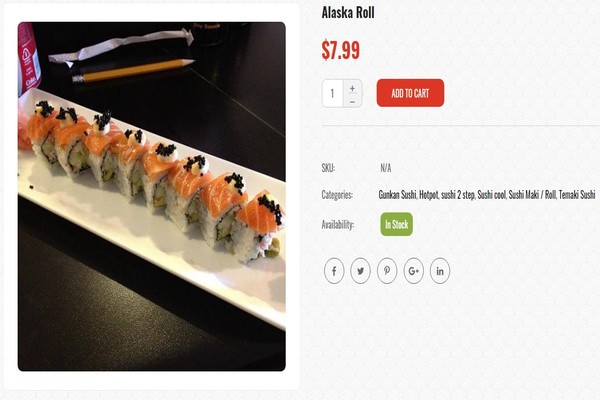The width and height of the screenshot is (600, 400).
Task: Open the Gunkan Sushi category link
Action: (397, 195)
